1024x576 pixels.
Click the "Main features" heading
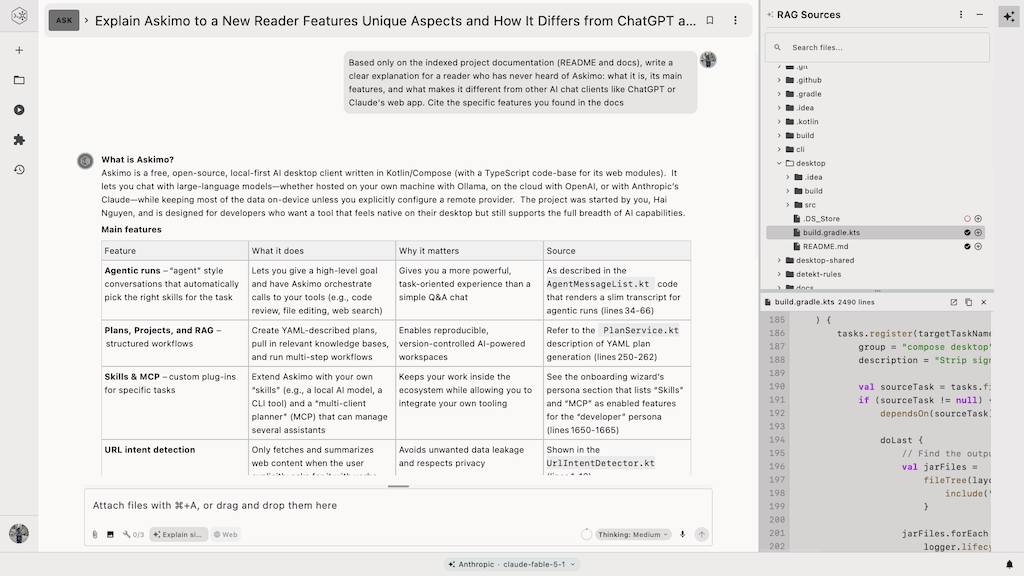click(x=131, y=230)
